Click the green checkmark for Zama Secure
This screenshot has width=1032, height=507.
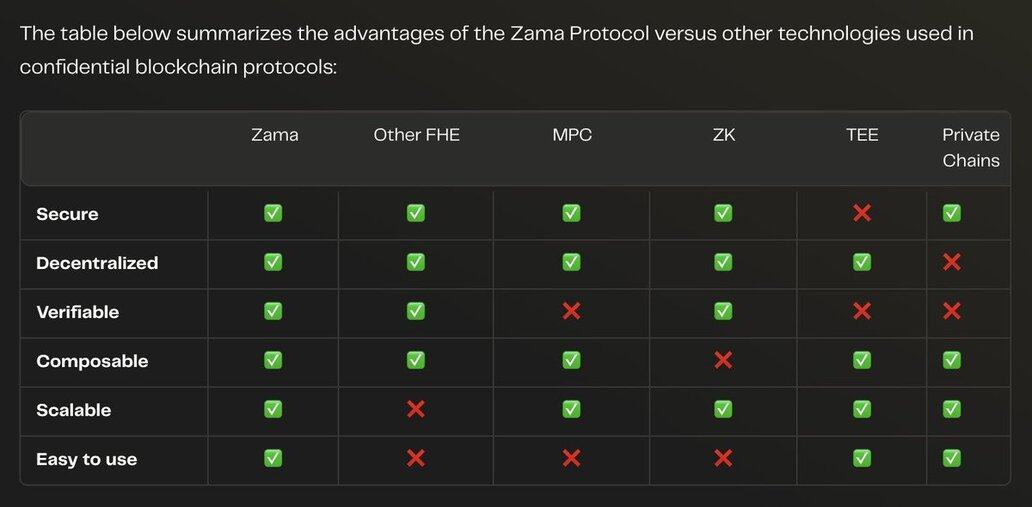tap(272, 213)
